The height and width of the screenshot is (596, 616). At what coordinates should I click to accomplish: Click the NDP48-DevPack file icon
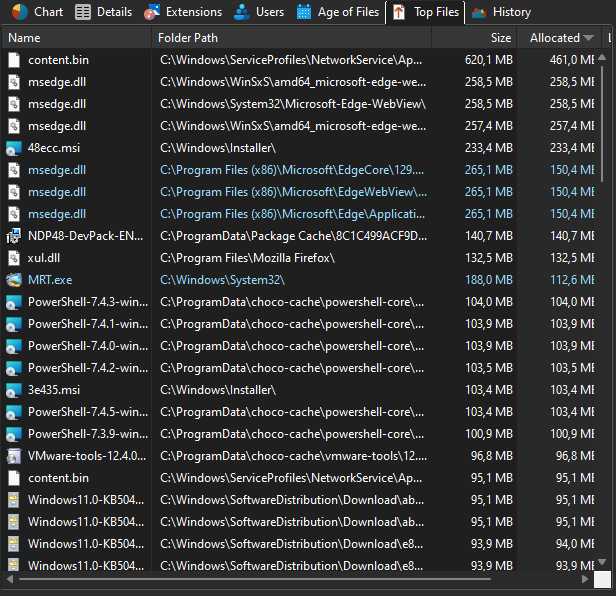[14, 236]
